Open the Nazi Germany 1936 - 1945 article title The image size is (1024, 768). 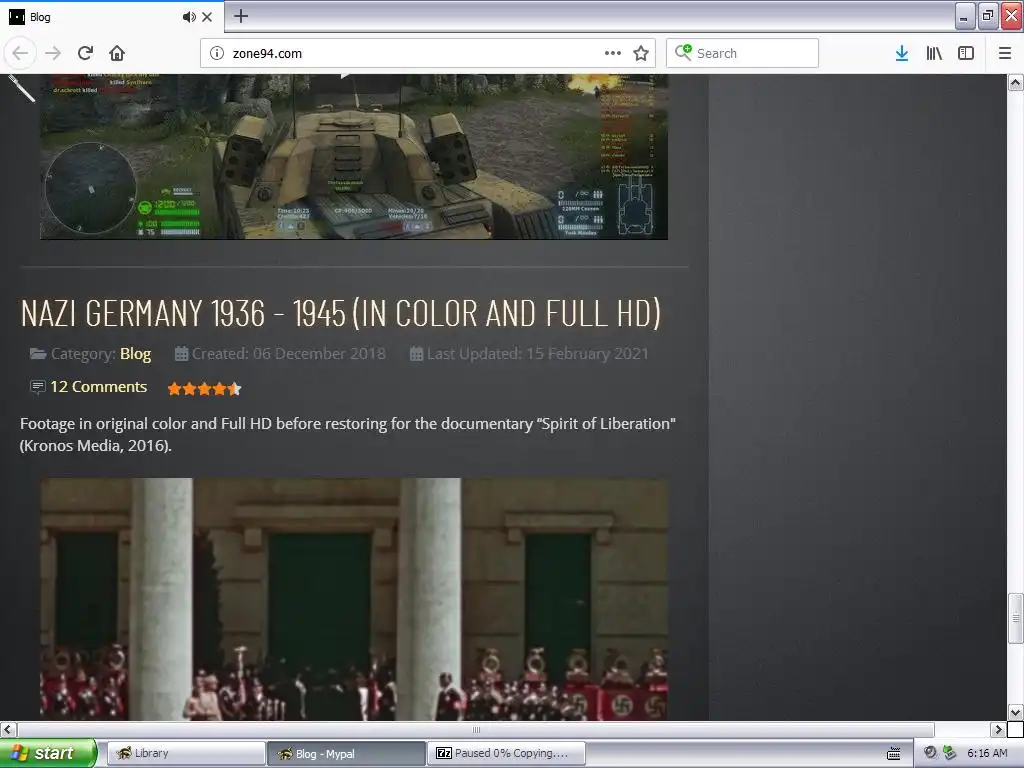(x=340, y=313)
